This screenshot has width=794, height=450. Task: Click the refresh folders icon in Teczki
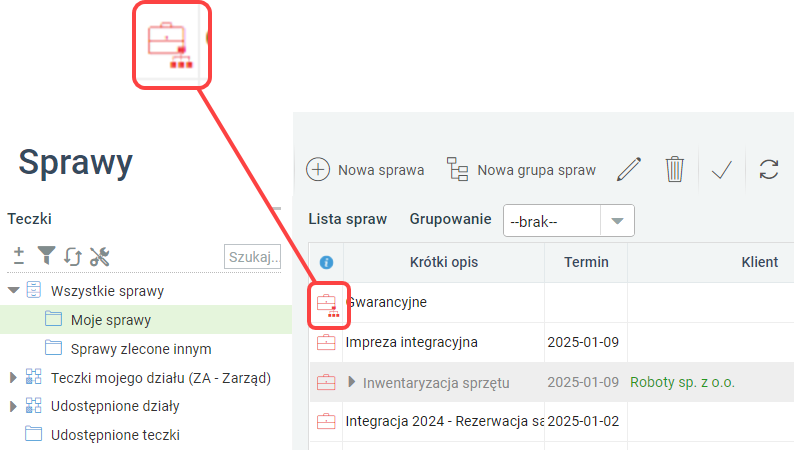point(73,256)
